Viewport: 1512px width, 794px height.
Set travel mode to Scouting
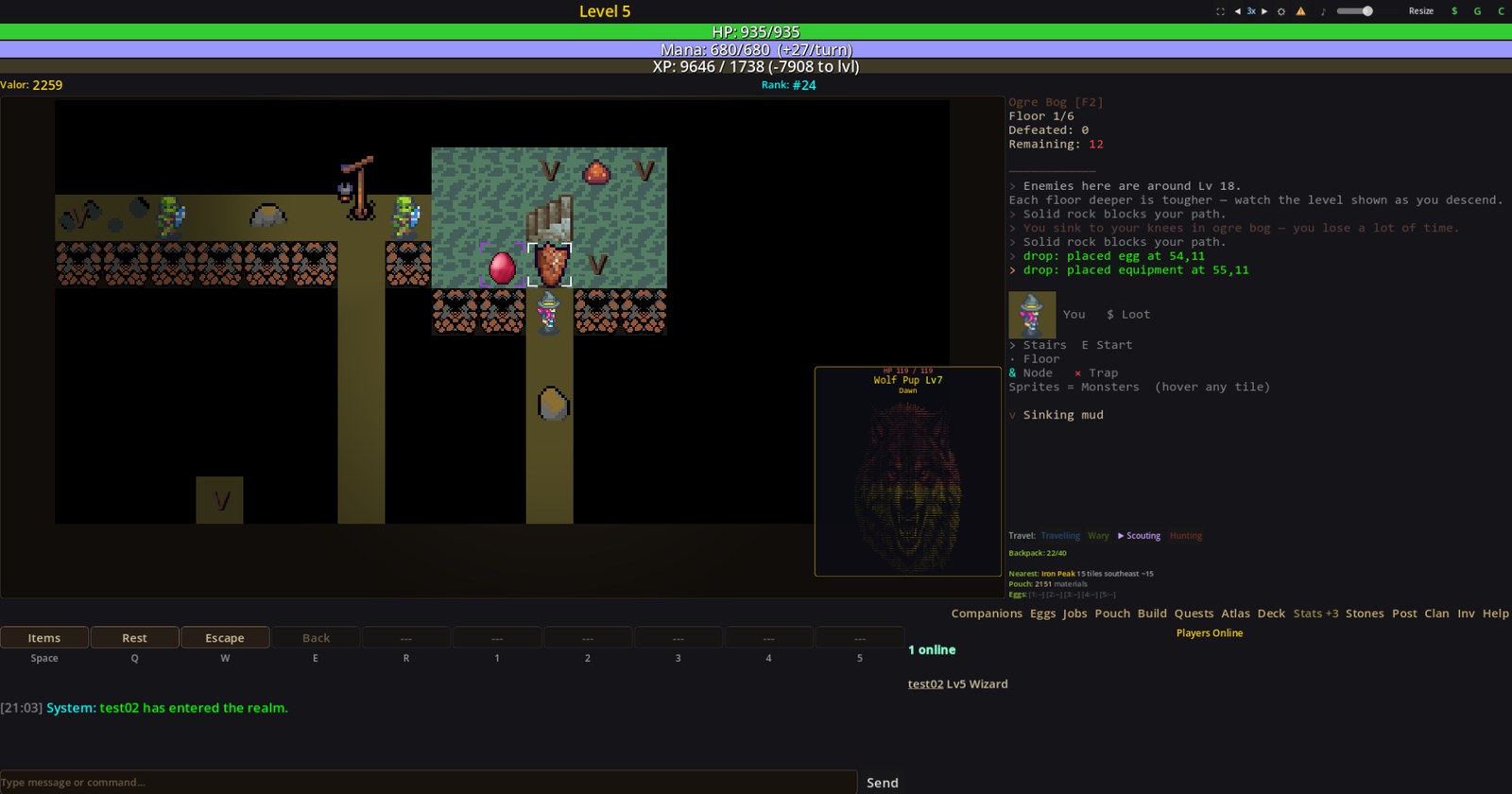[x=1140, y=536]
